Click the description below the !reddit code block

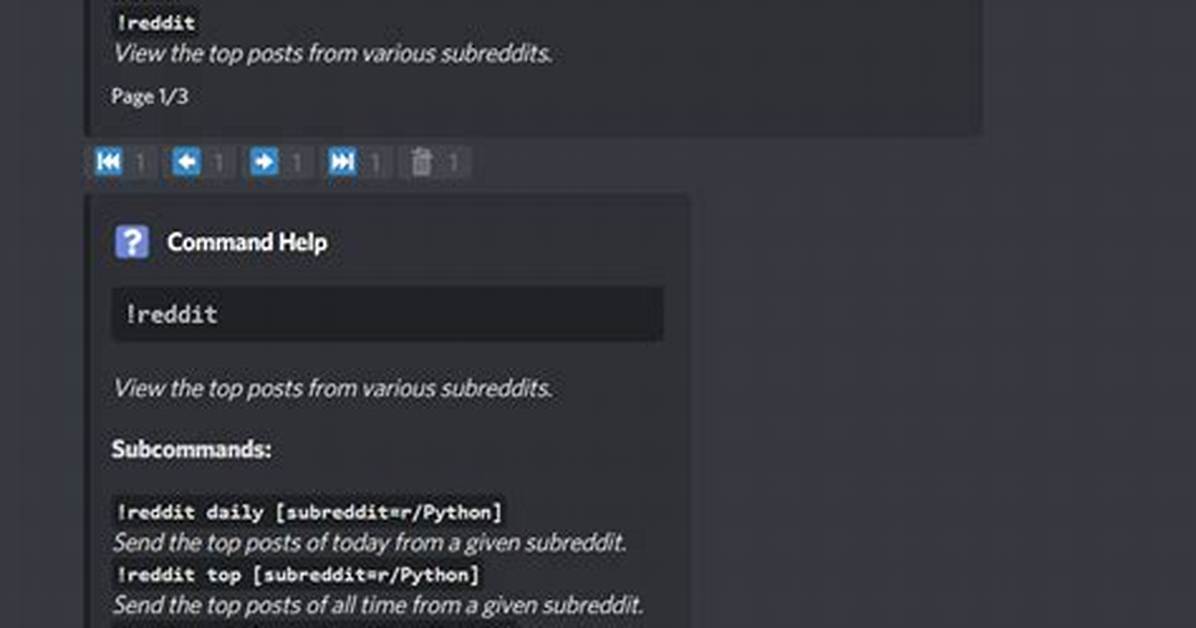[333, 388]
